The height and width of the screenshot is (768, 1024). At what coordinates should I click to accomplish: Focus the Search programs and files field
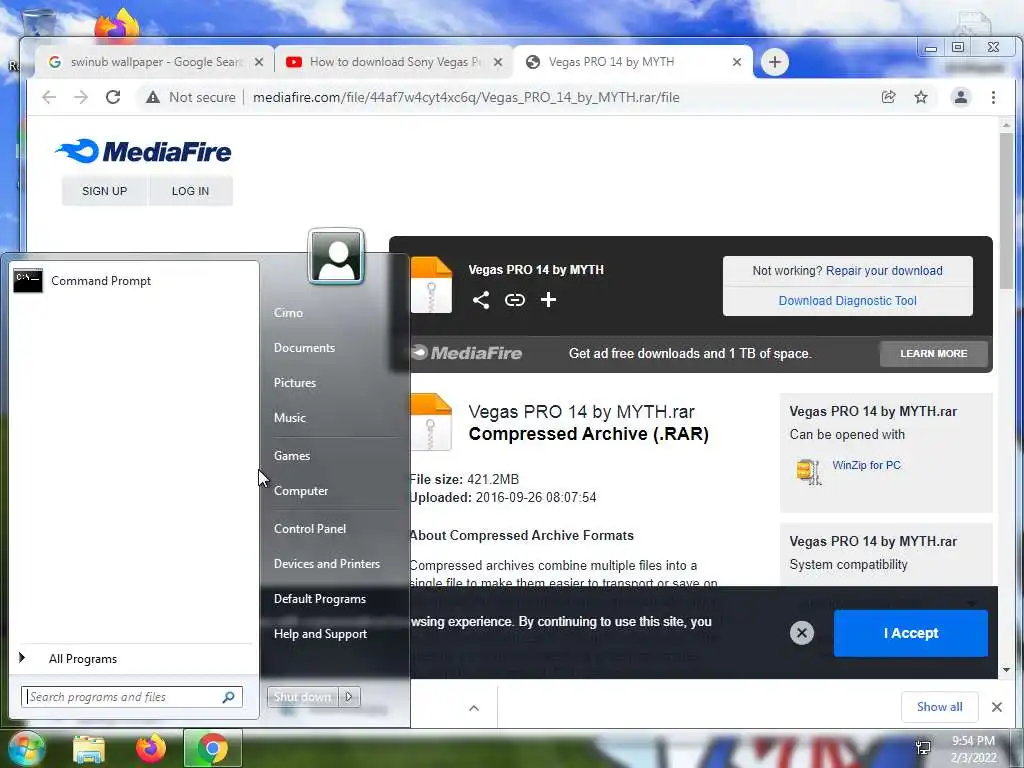point(131,697)
